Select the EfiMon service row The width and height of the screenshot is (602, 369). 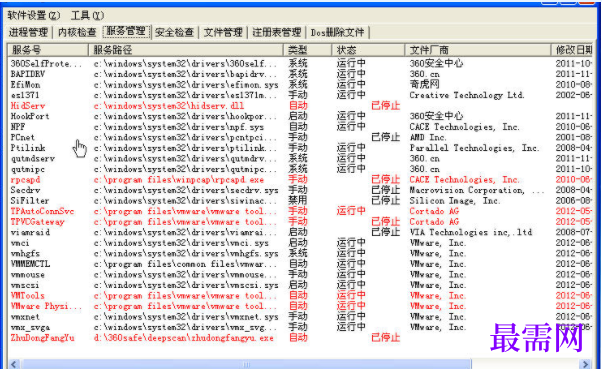[301, 84]
